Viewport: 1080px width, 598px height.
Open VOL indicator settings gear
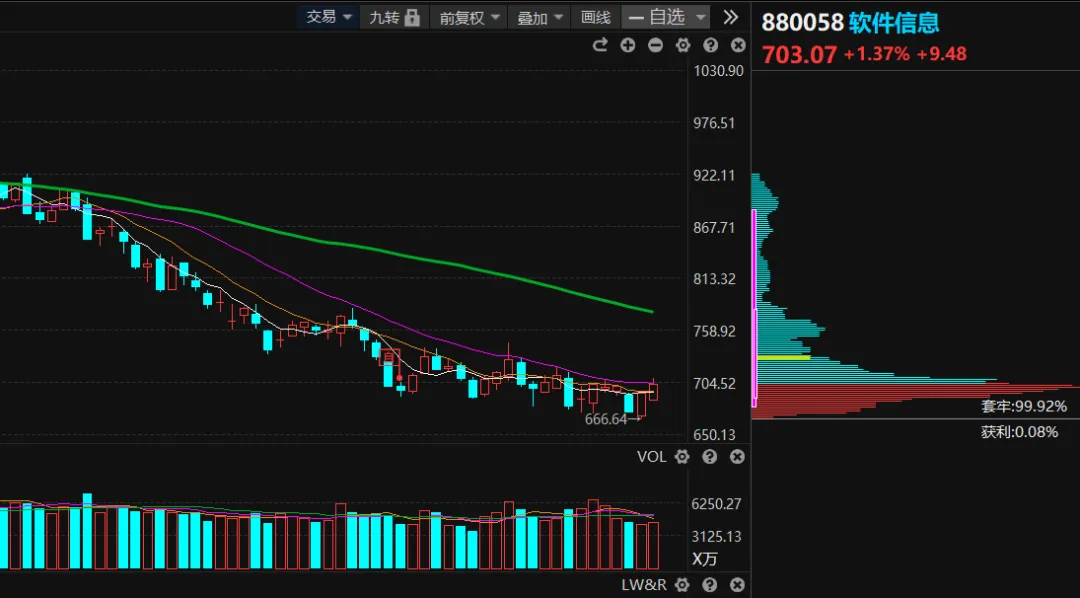682,457
